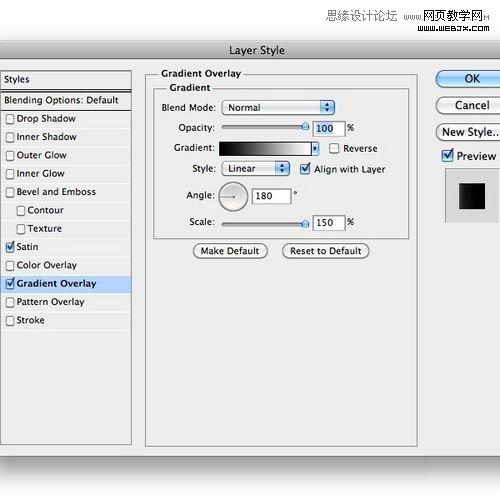Check the Contour sub-option box
500x500 pixels.
[x=21, y=211]
